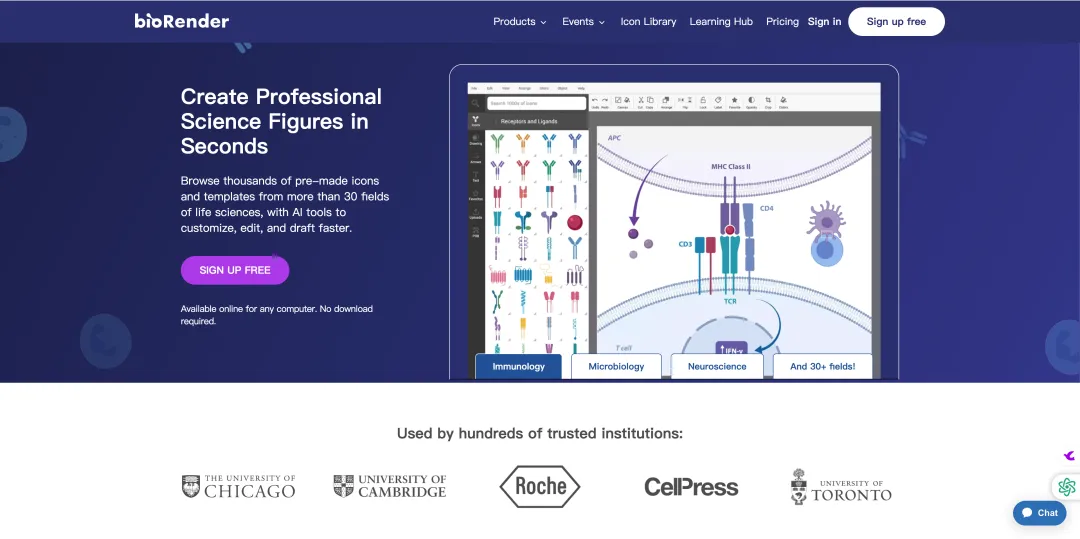Click the Search 1000s of icons field
1080x539 pixels.
coord(537,103)
